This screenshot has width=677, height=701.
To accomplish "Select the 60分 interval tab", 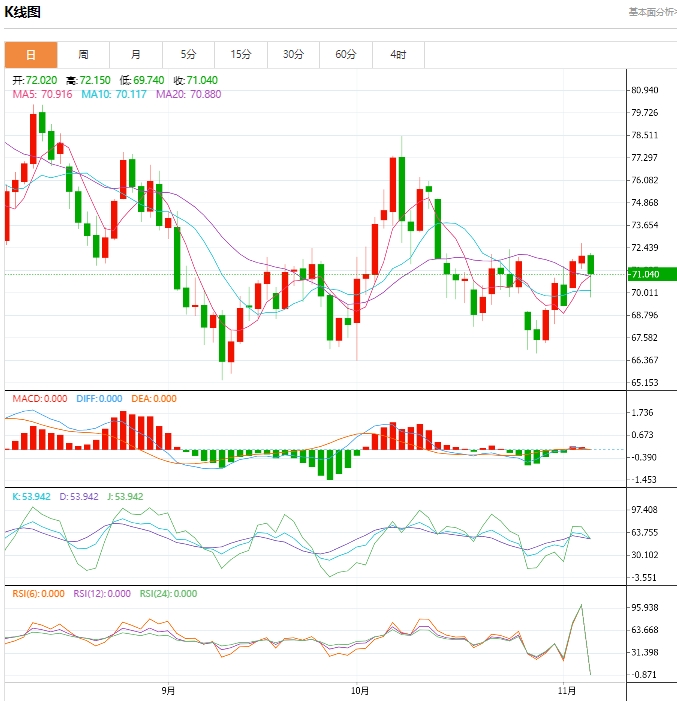I will pos(346,55).
